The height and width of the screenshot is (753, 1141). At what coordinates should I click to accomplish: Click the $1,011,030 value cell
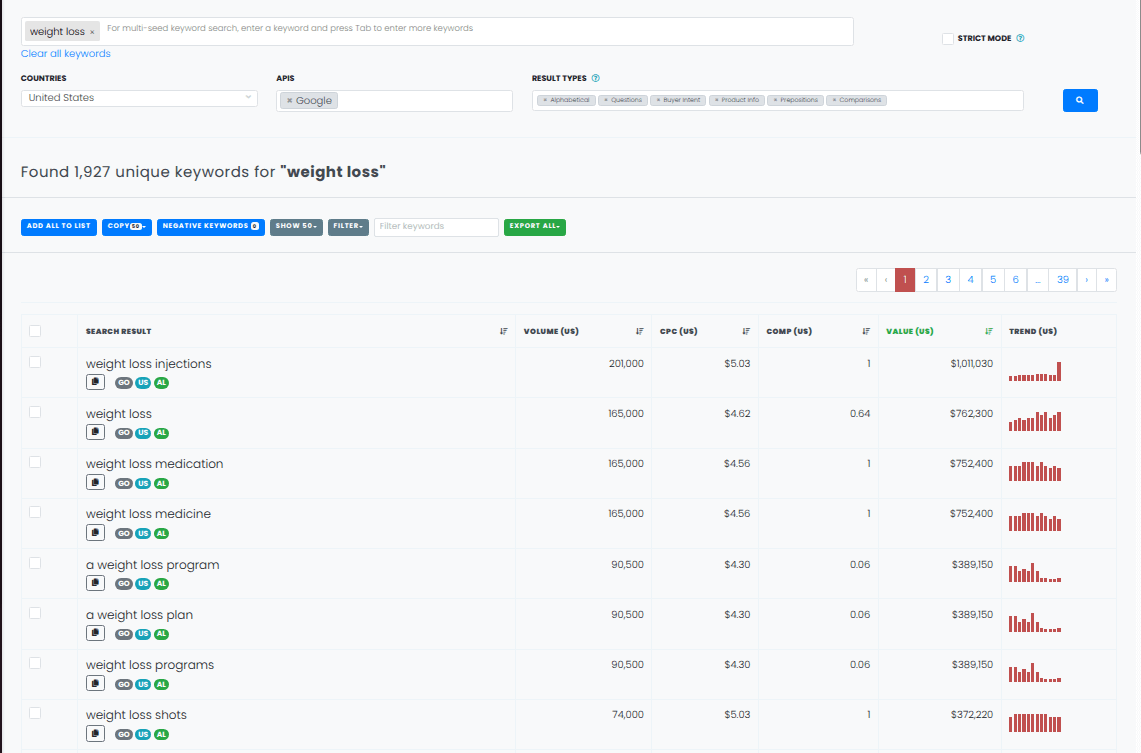(x=971, y=364)
